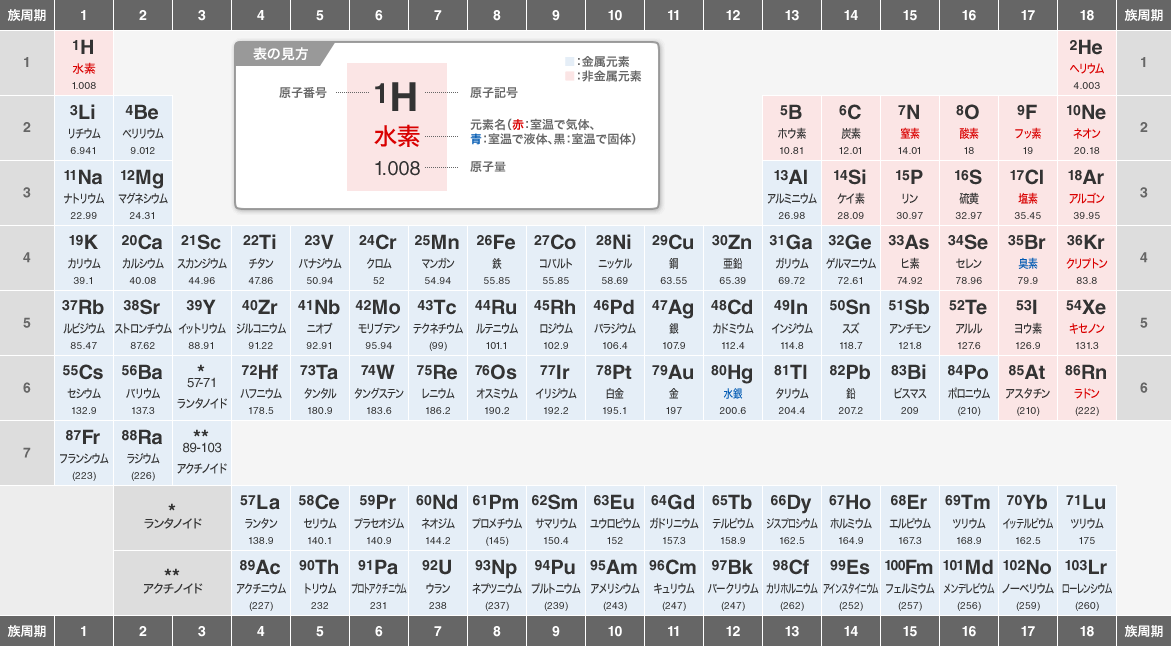Select group 18 column header at top

coord(1086,15)
